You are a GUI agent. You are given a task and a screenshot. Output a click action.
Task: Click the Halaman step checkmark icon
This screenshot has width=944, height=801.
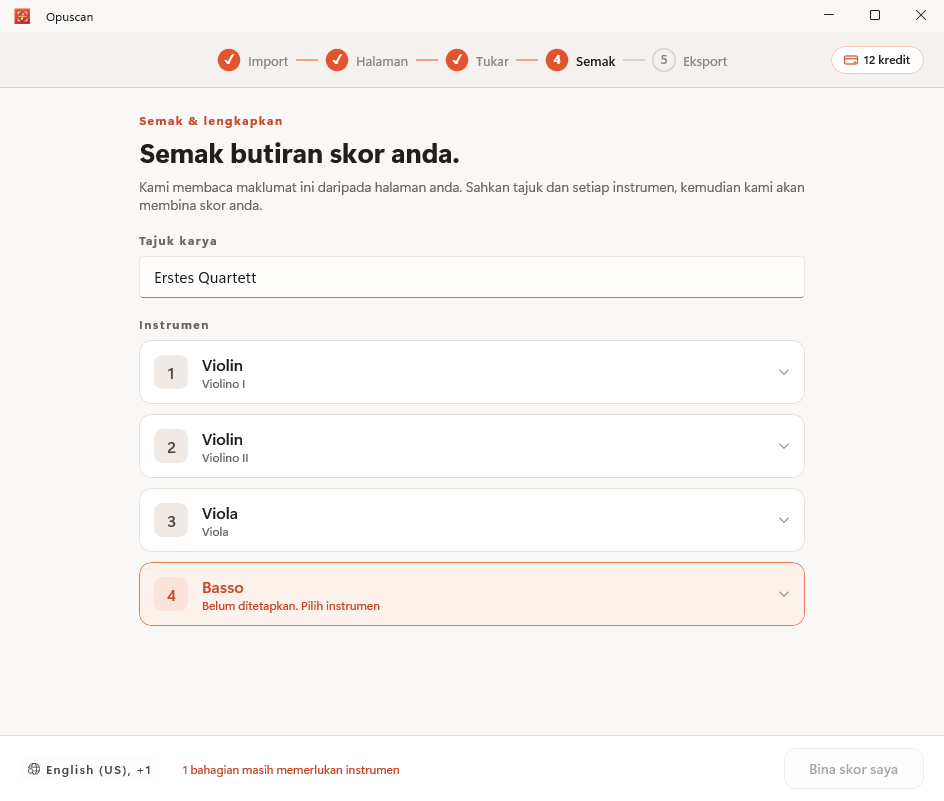(x=337, y=60)
